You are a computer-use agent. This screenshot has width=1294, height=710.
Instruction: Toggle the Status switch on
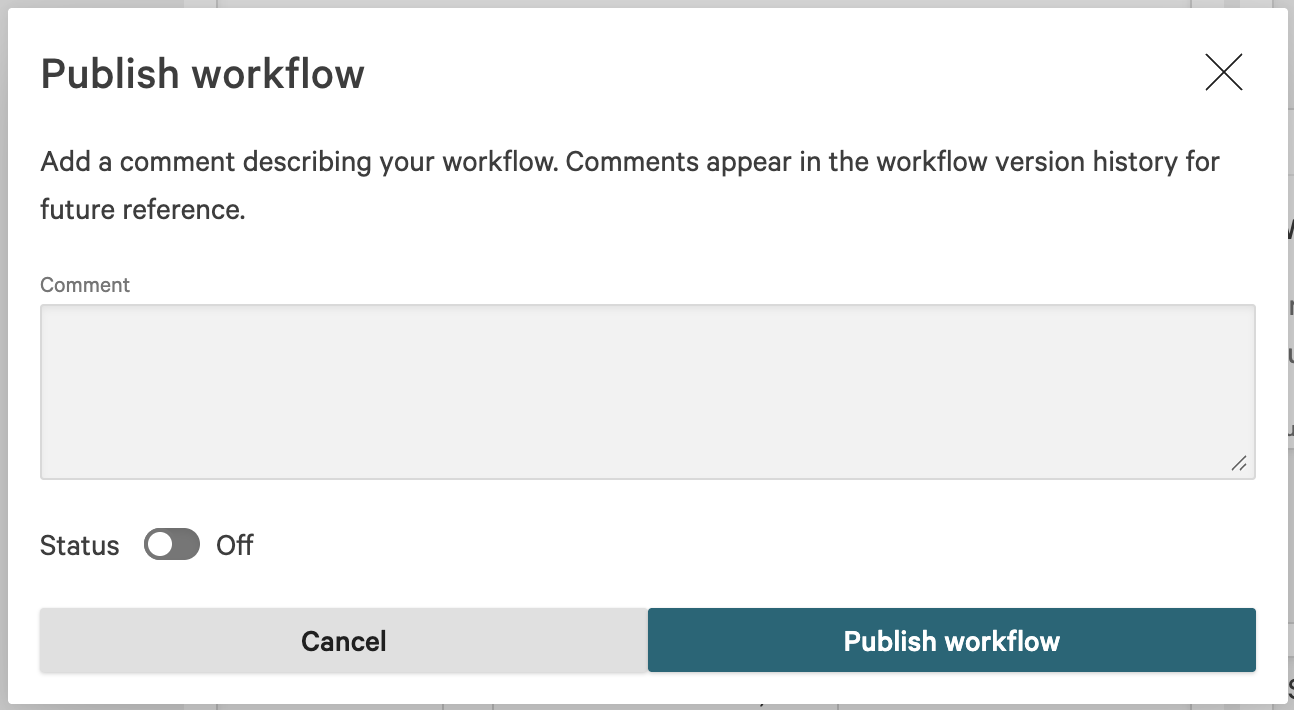172,545
